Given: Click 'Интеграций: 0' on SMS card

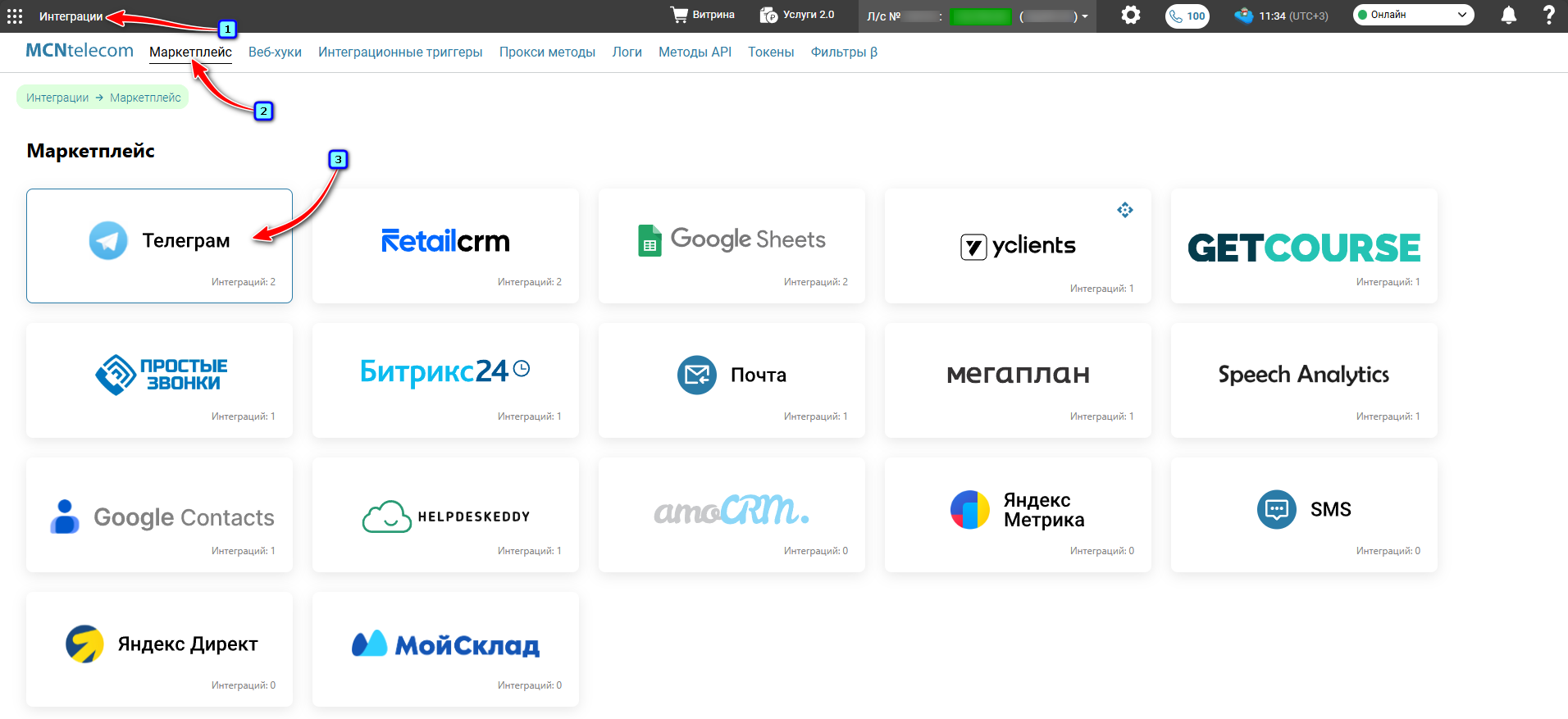Looking at the screenshot, I should point(1388,551).
